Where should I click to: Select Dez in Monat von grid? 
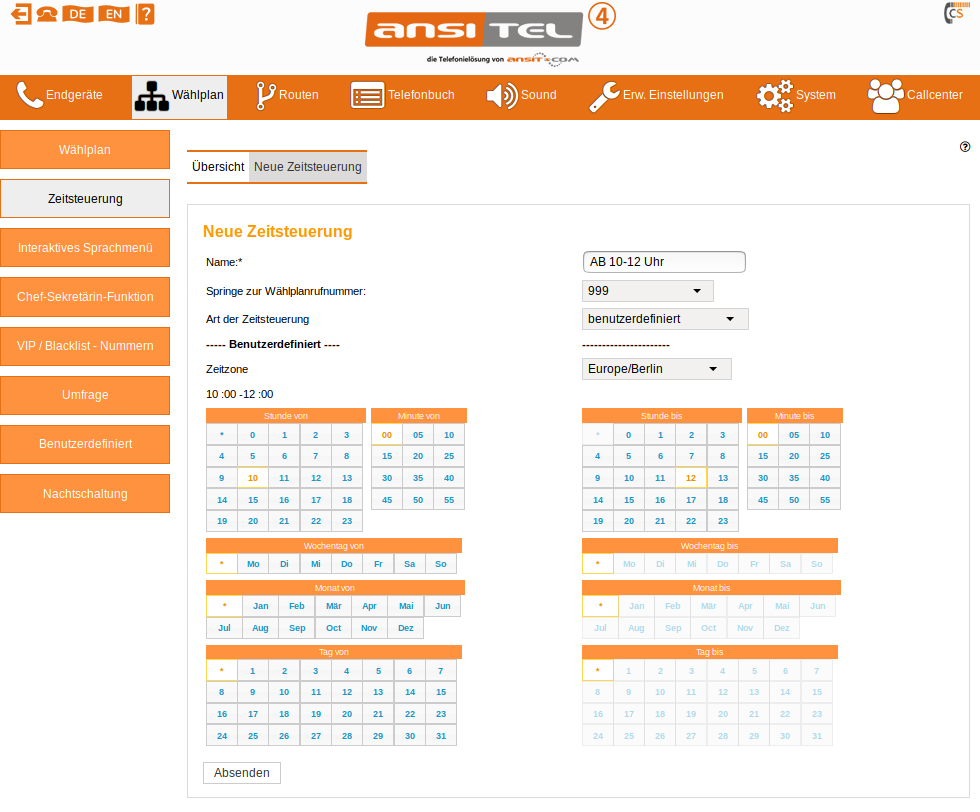click(x=406, y=628)
